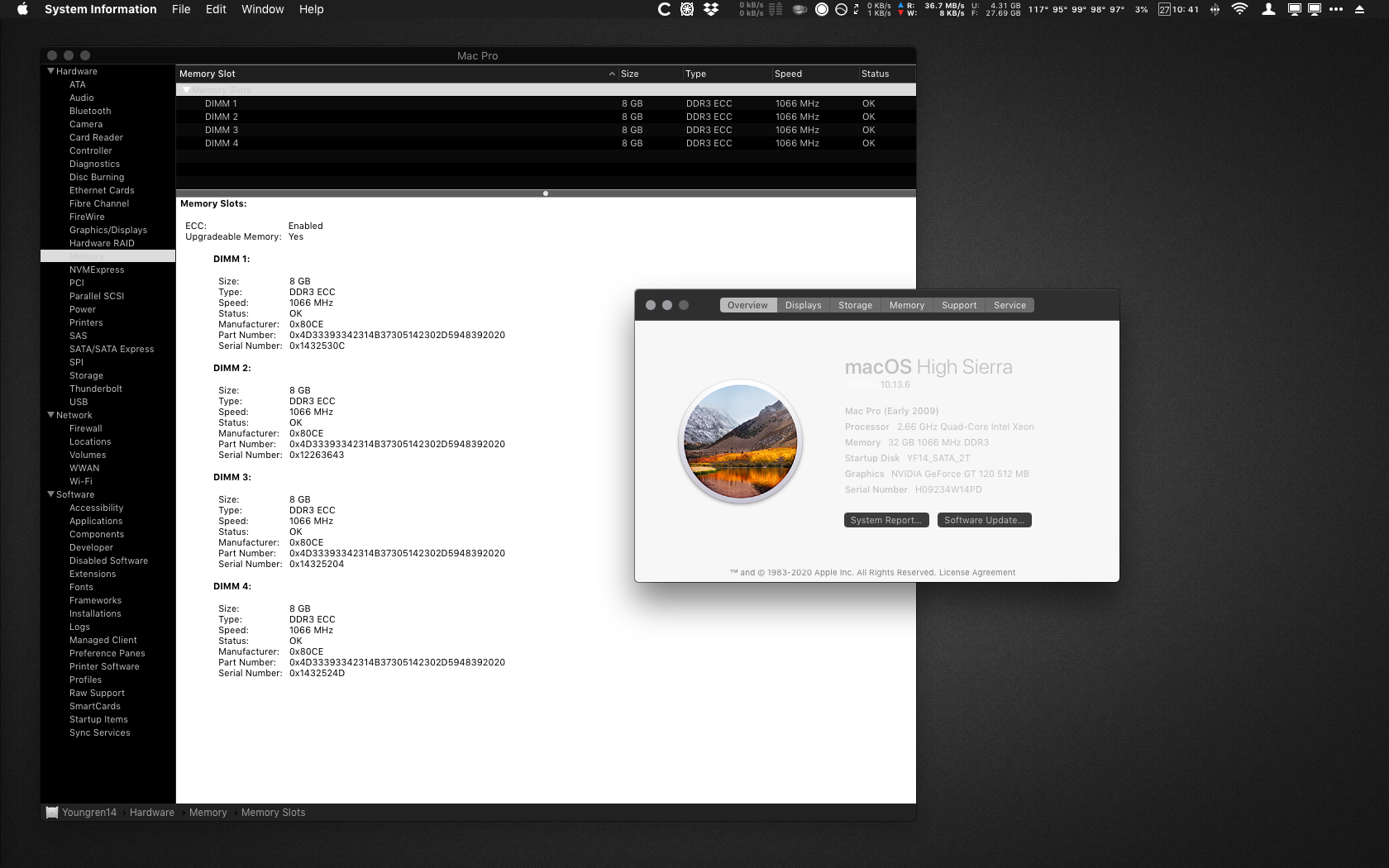This screenshot has height=868, width=1389.
Task: Click the white filled circle icon in menu bar
Action: click(822, 9)
